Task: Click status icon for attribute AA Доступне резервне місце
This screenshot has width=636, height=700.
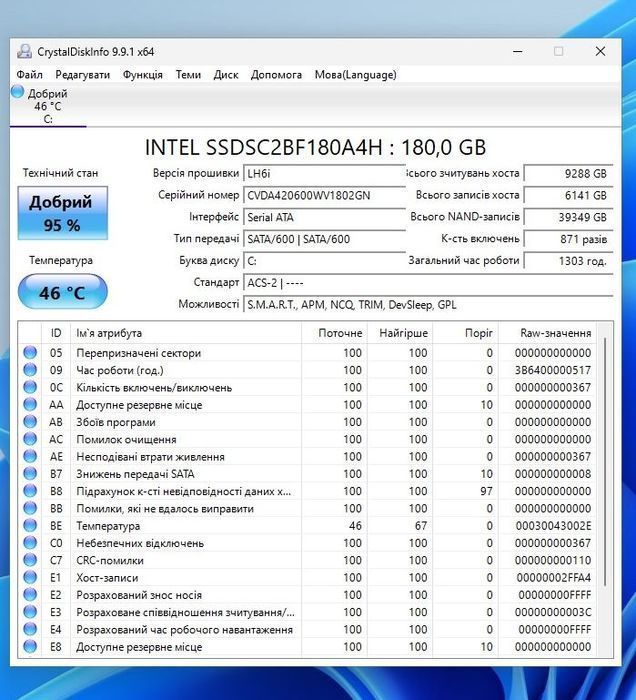Action: 30,404
